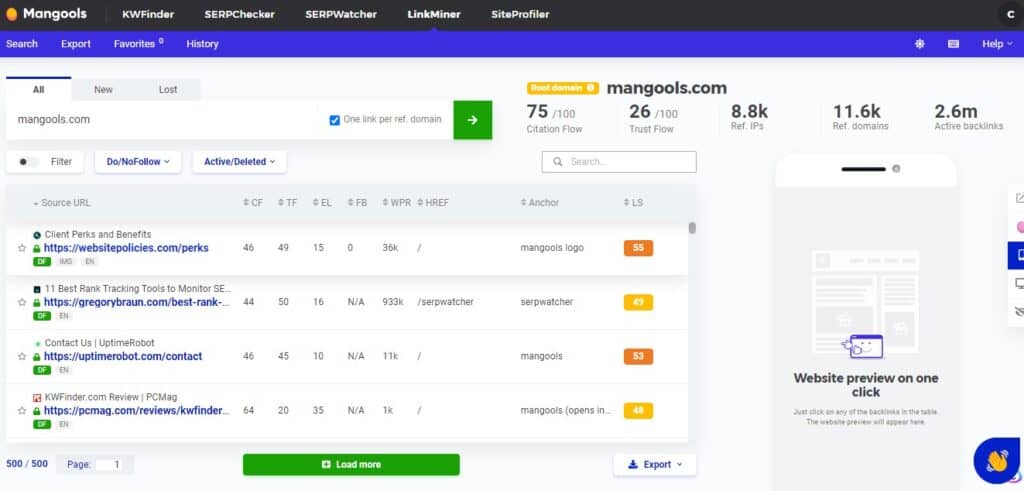The height and width of the screenshot is (491, 1024).
Task: Sort by WPR column
Action: click(396, 202)
